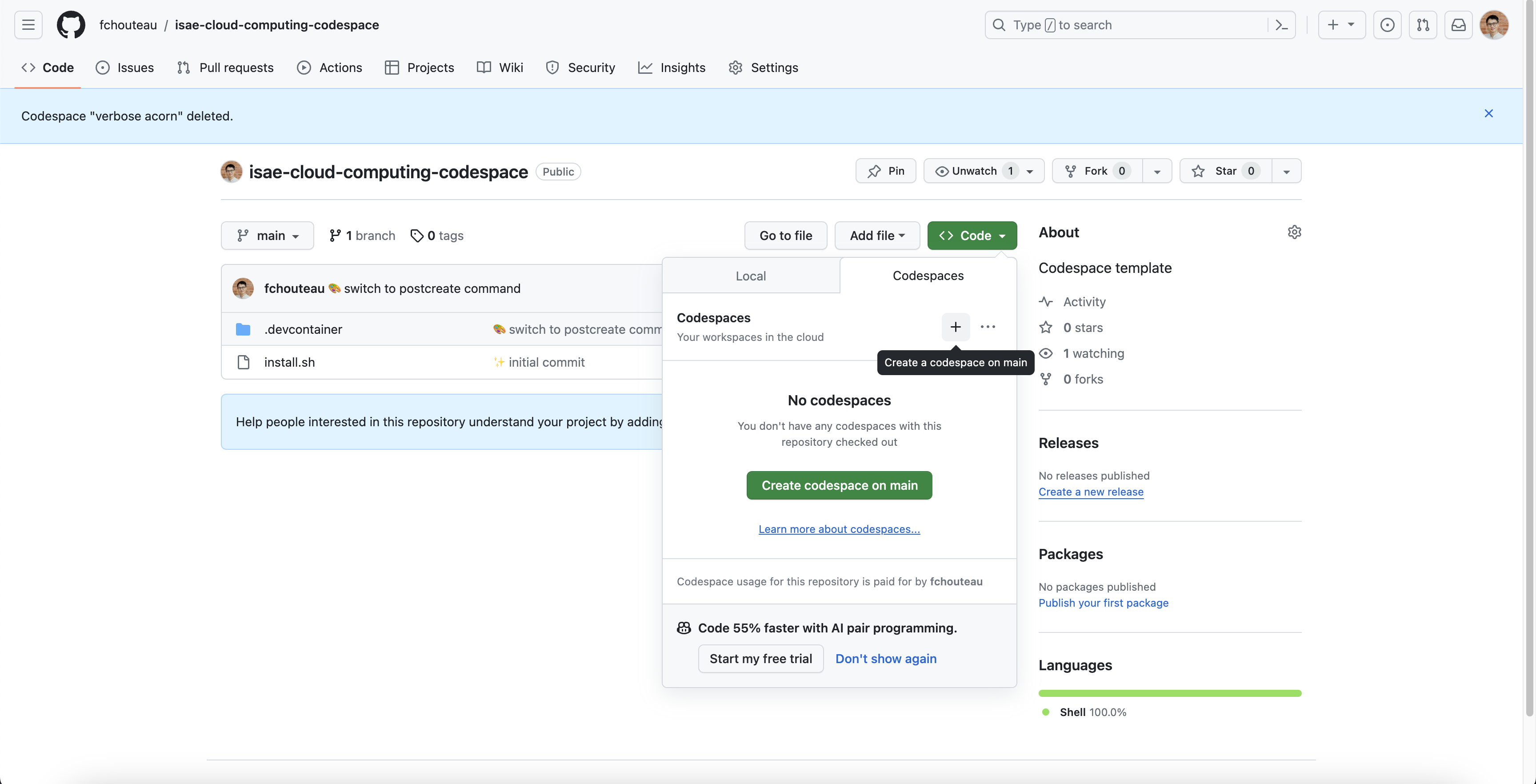Select the Shell language color bar

(1169, 693)
